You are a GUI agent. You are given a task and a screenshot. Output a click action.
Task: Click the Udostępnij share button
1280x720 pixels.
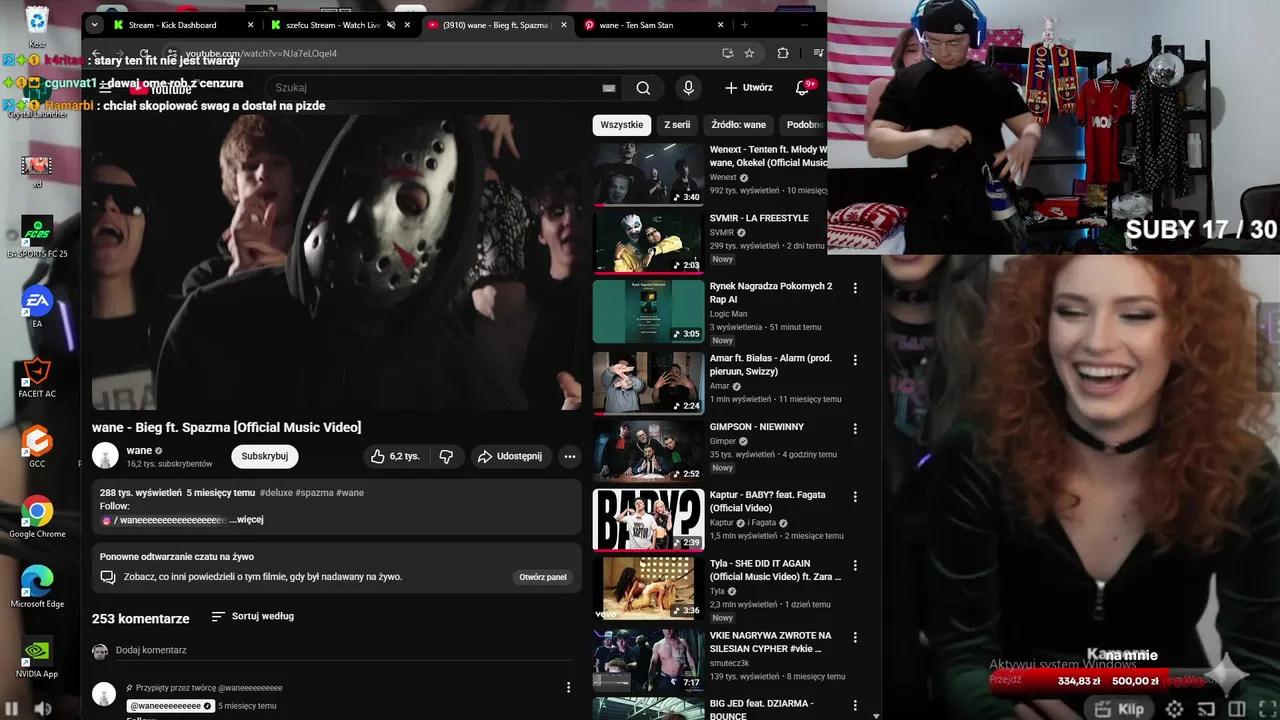pos(510,456)
